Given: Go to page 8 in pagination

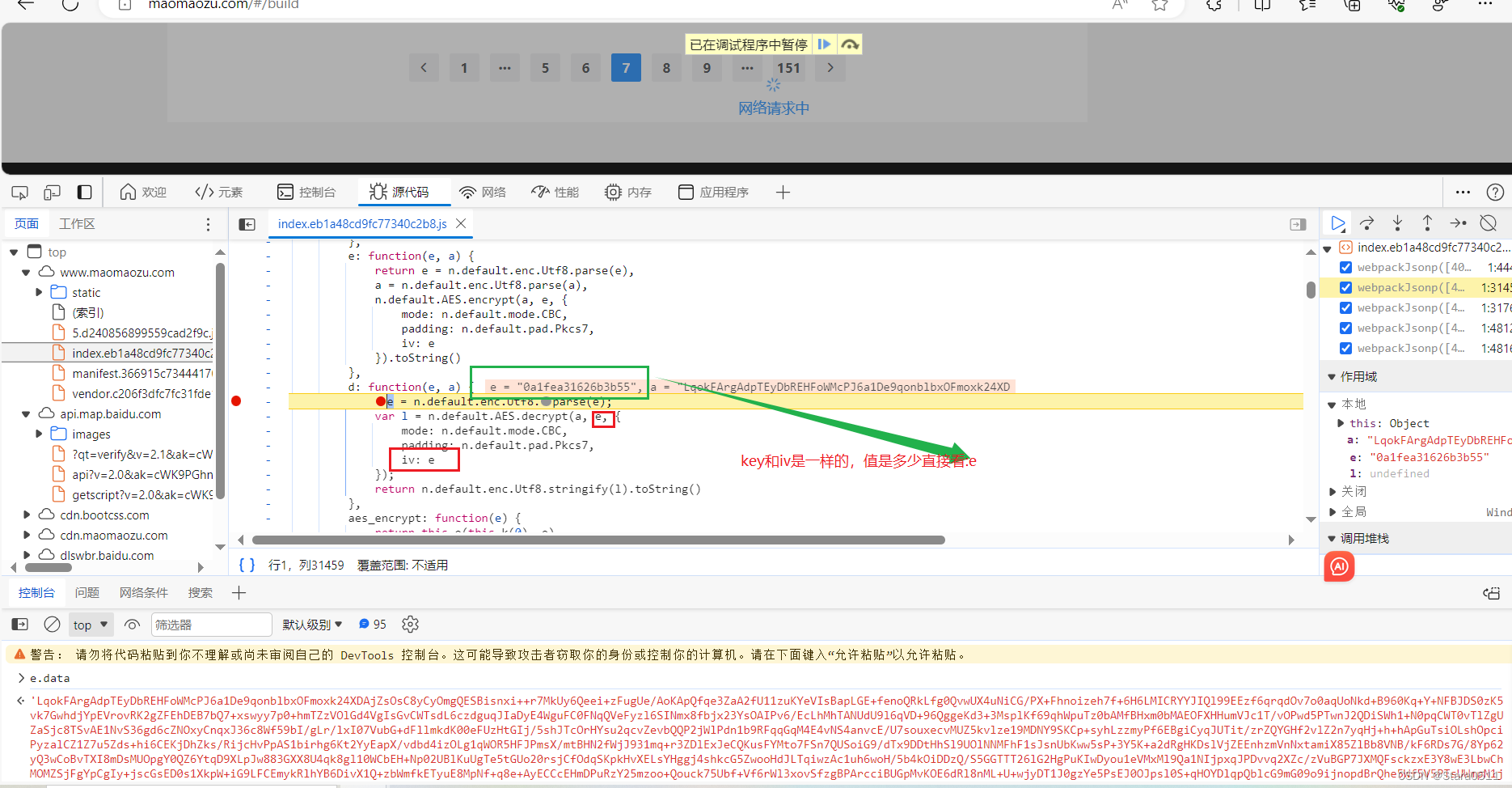Looking at the screenshot, I should click(x=666, y=68).
